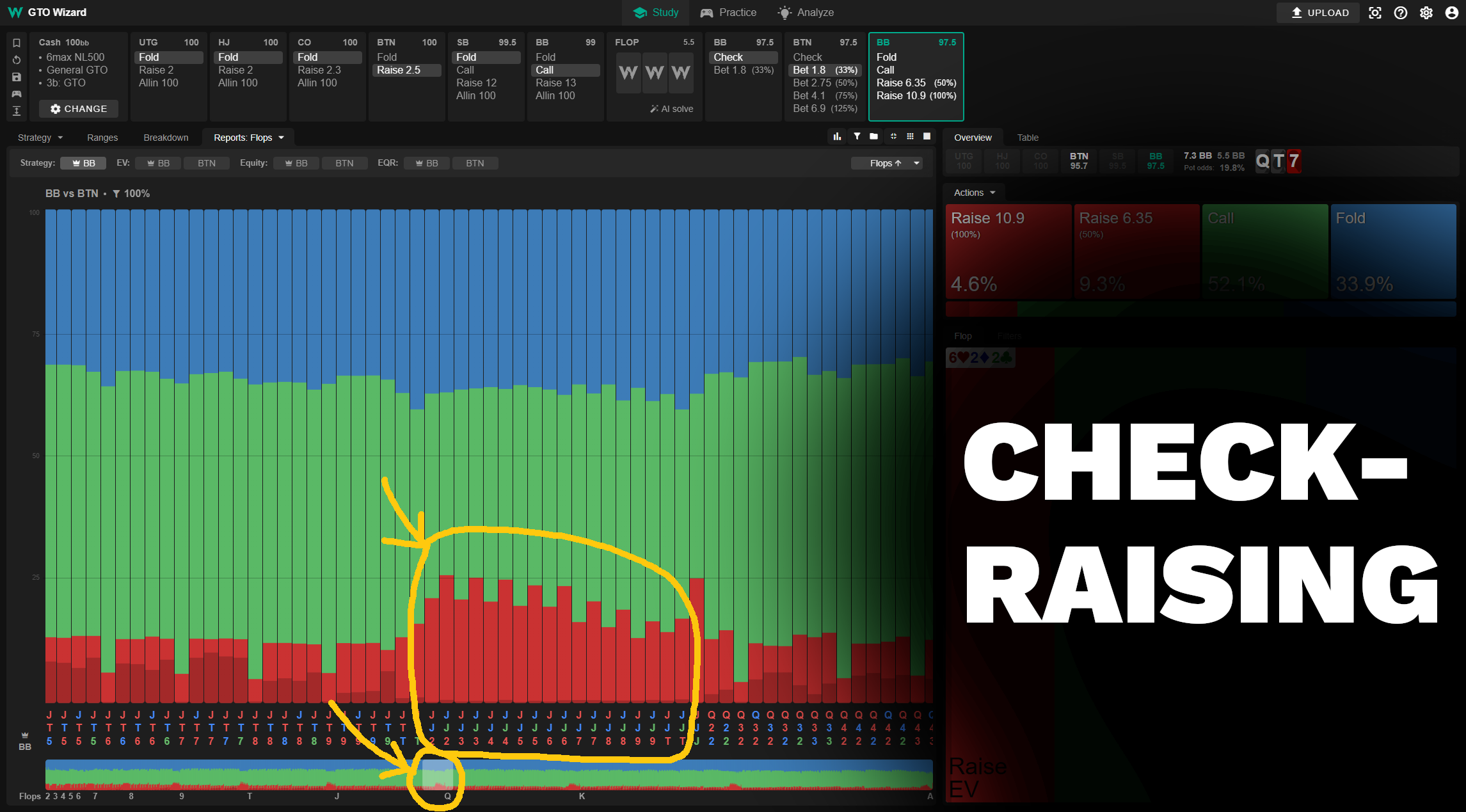Open the Strategy dropdown
Screen dimensions: 1466x812
40,138
